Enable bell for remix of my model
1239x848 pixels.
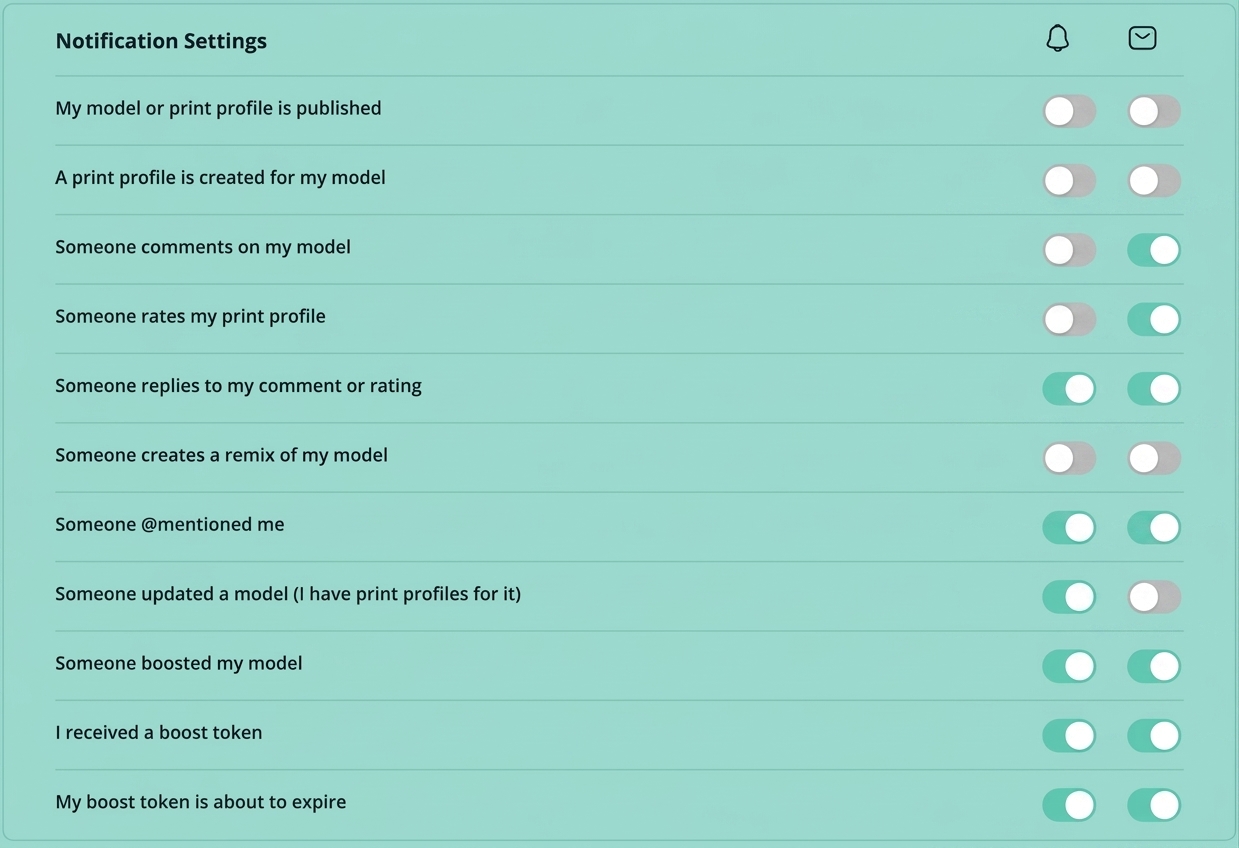(x=1069, y=458)
